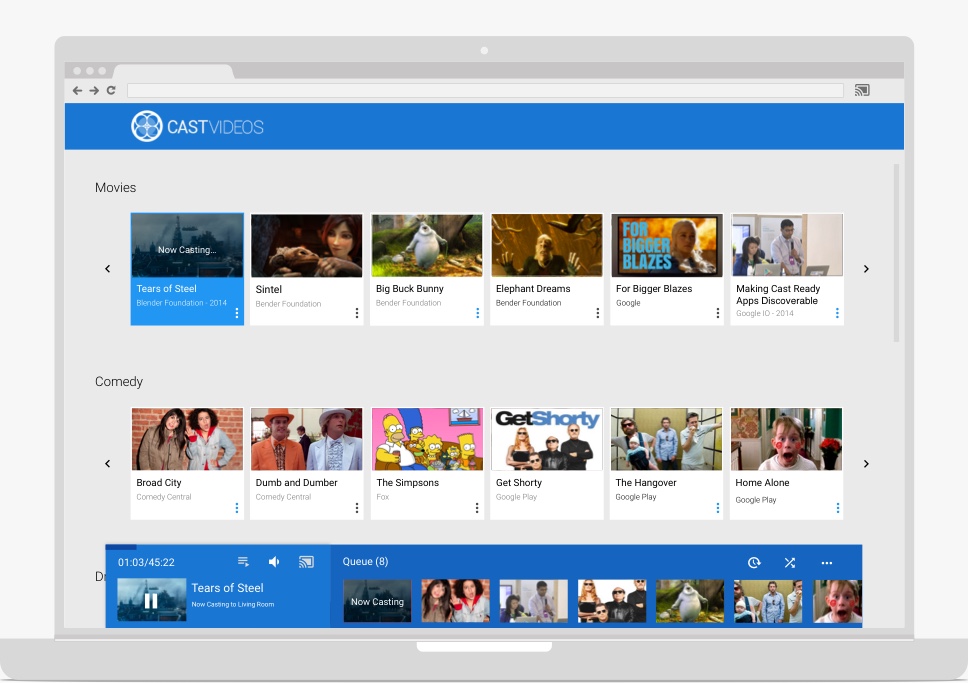Click the Get Shorty thumbnail

click(547, 439)
